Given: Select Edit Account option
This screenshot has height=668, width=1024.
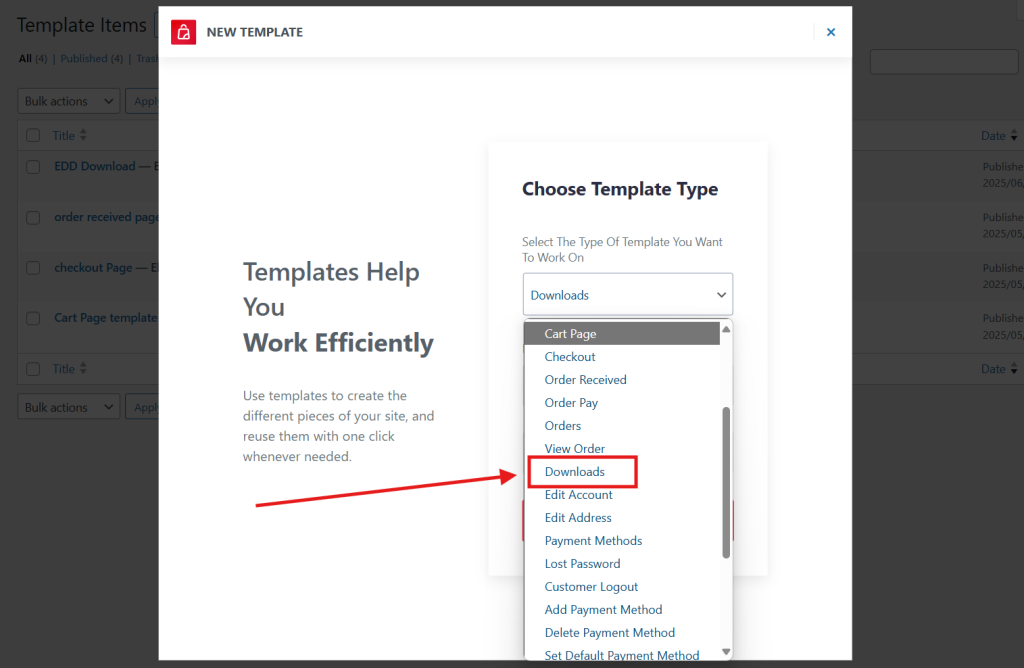Looking at the screenshot, I should [622, 494].
